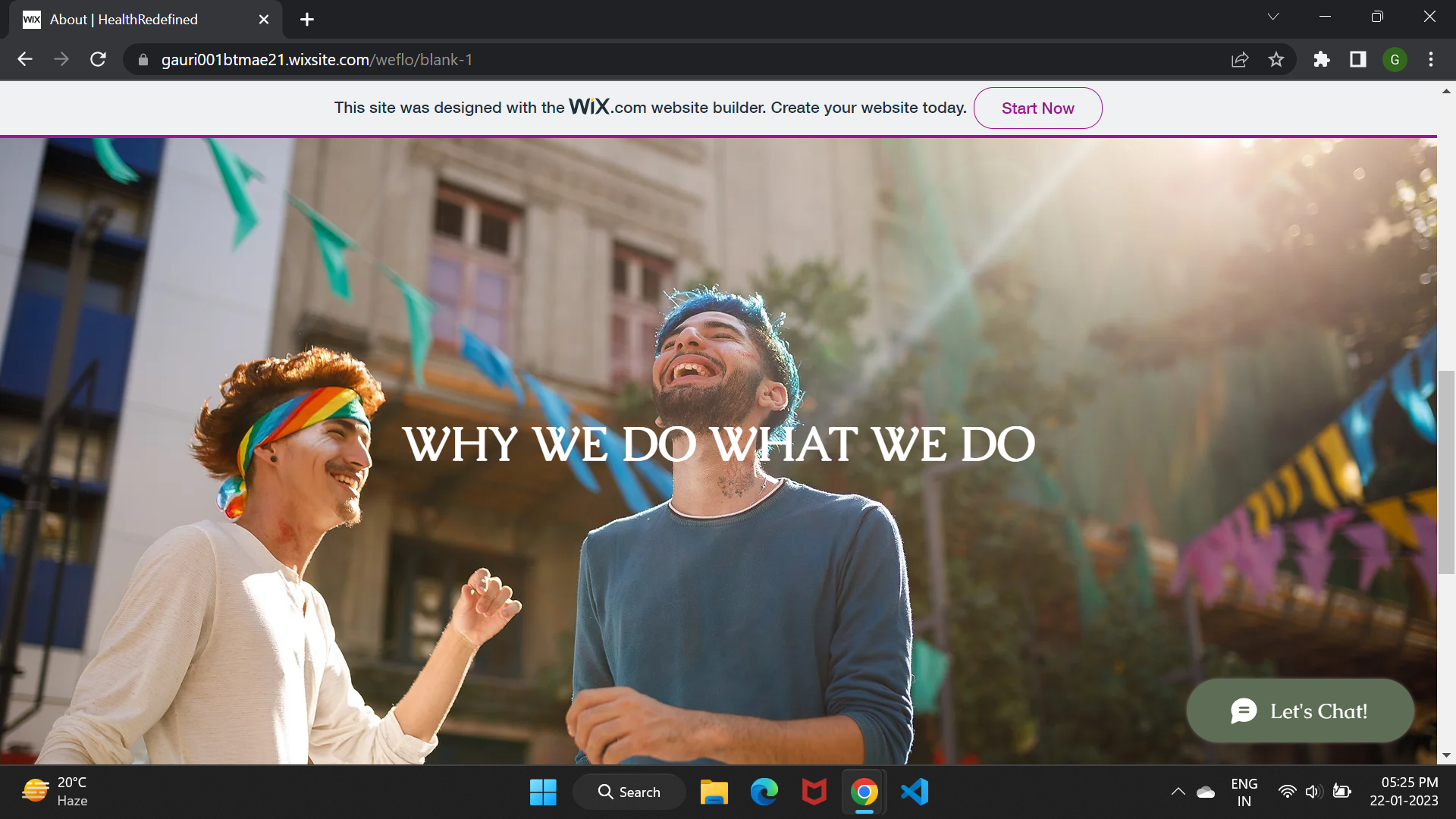Open Visual Studio Code from taskbar

915,792
